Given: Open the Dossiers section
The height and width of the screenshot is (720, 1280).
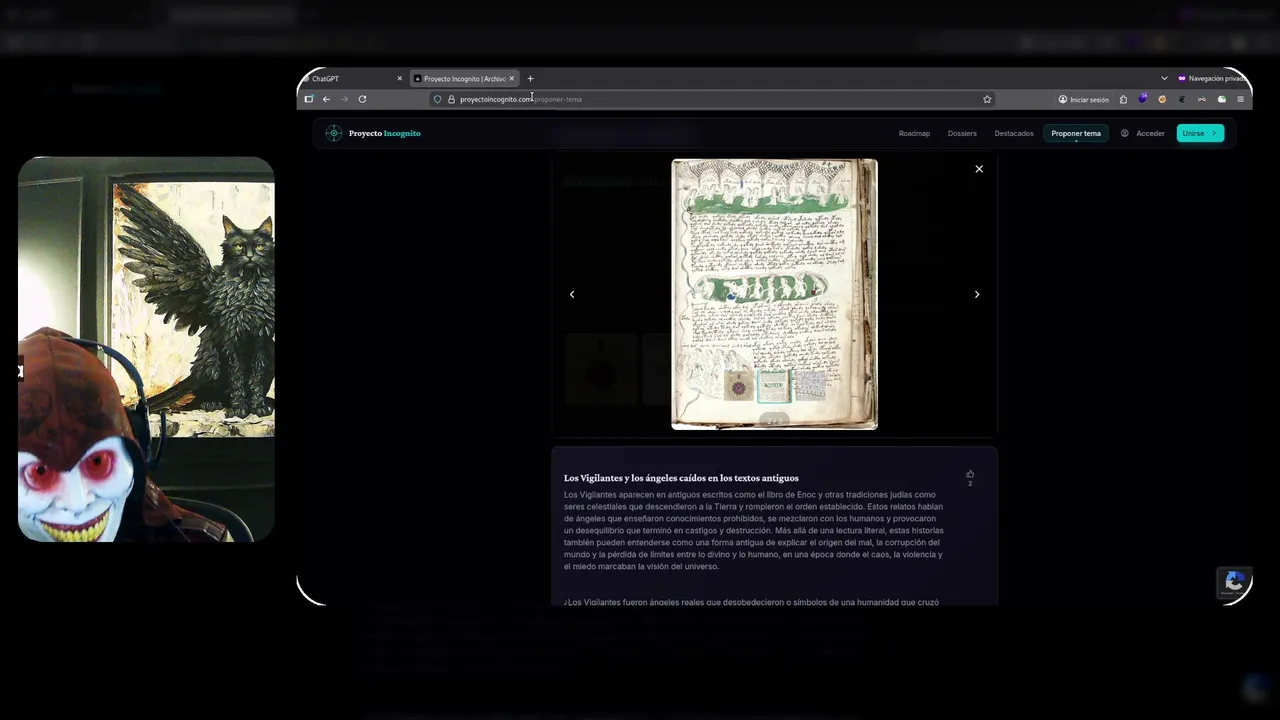Looking at the screenshot, I should 962,133.
